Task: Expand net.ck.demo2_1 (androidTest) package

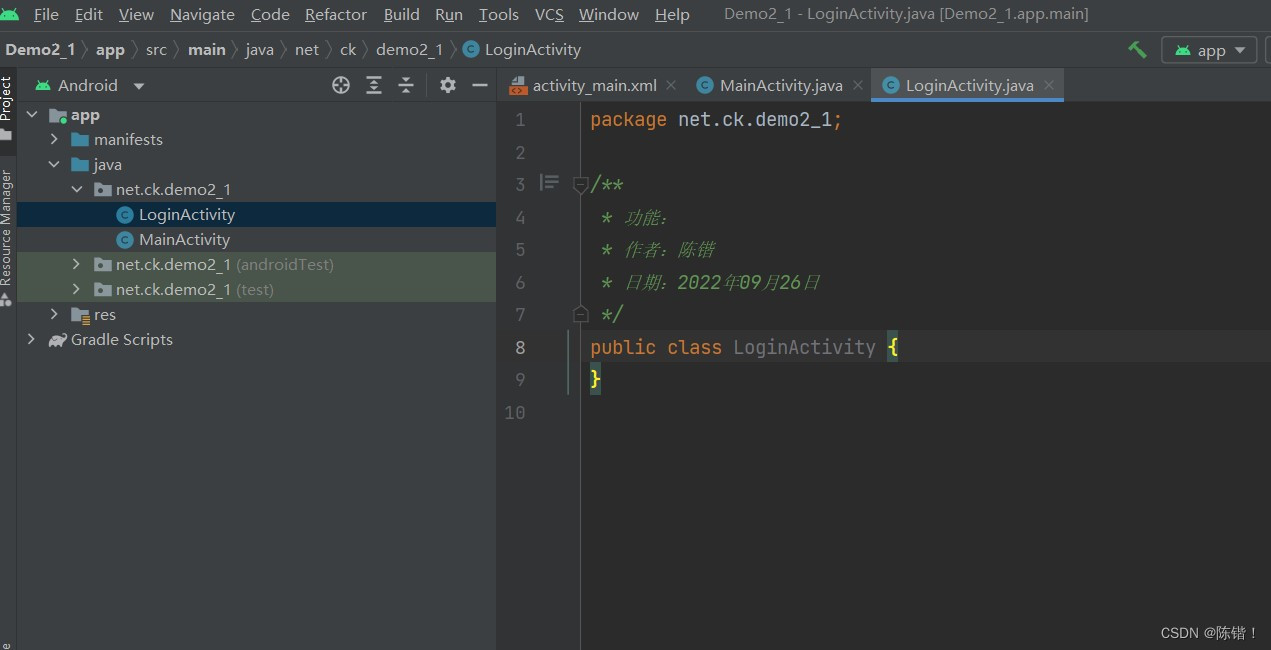Action: 77,265
